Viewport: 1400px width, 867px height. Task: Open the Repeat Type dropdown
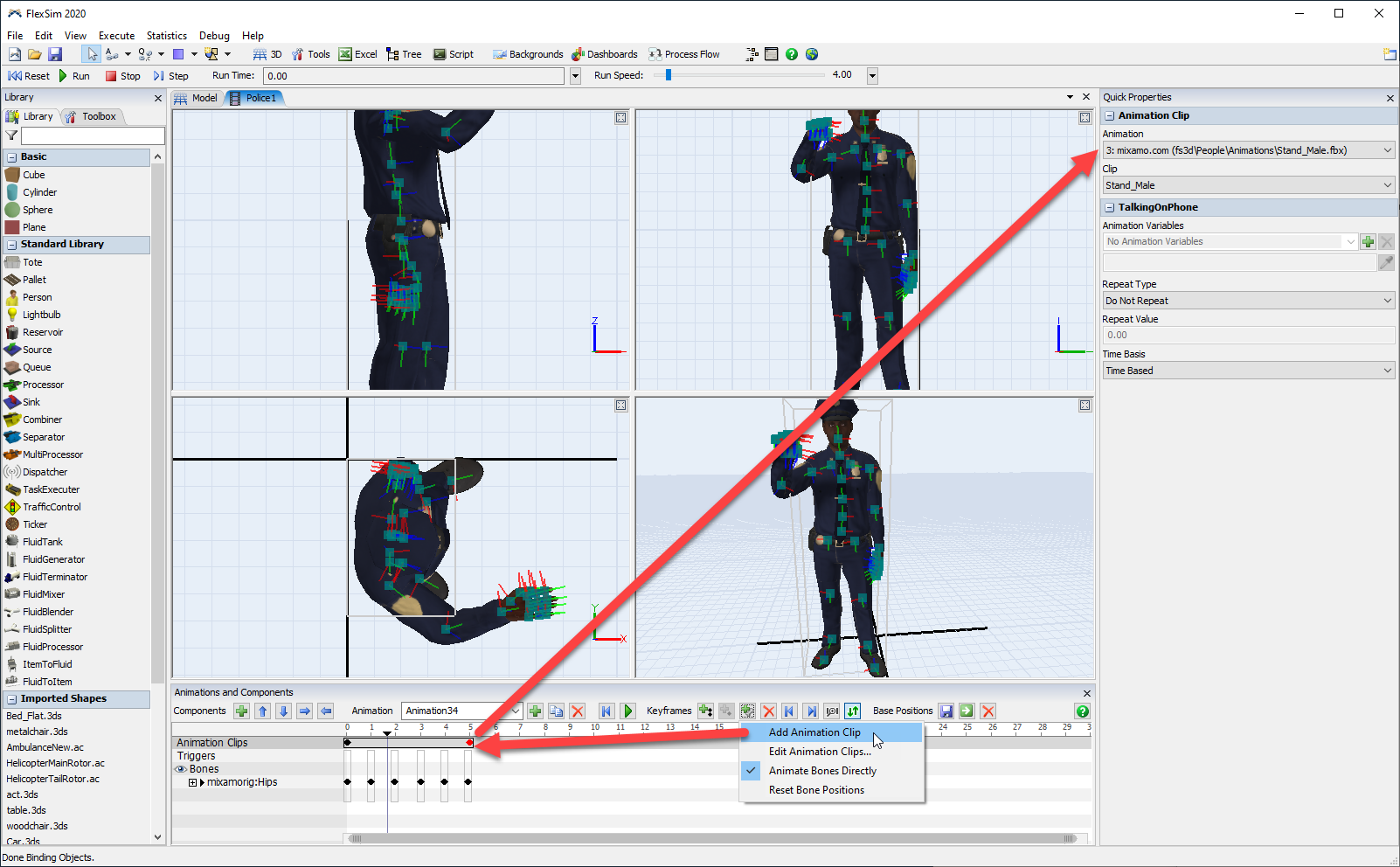click(1248, 301)
